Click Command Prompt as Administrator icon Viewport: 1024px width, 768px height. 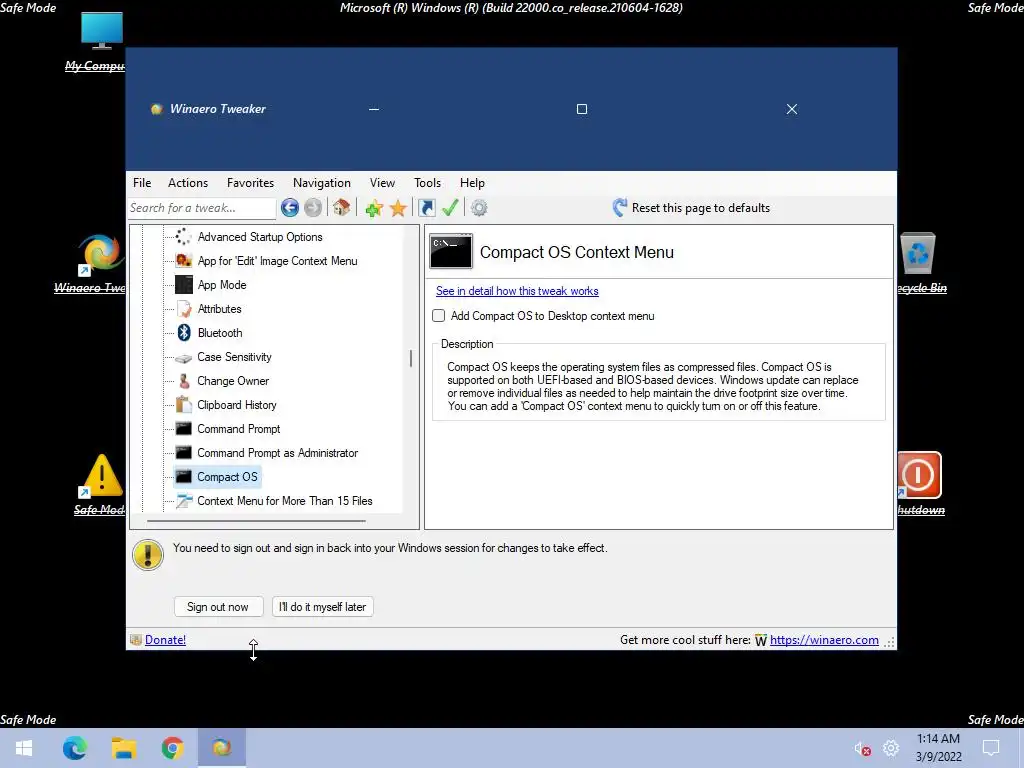pyautogui.click(x=184, y=453)
